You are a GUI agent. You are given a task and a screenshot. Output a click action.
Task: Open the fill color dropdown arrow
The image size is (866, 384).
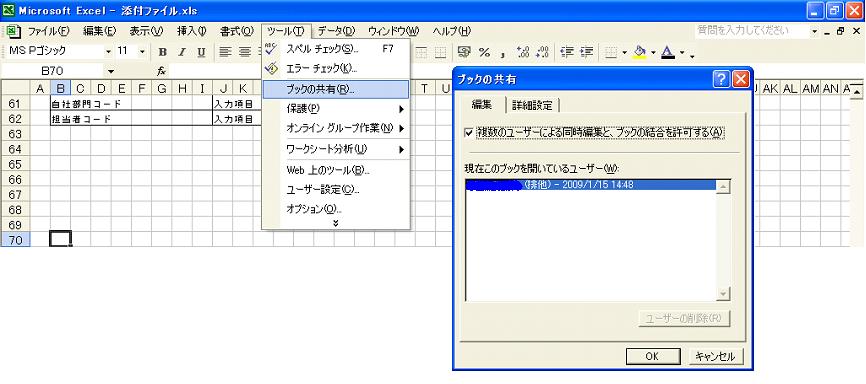653,52
